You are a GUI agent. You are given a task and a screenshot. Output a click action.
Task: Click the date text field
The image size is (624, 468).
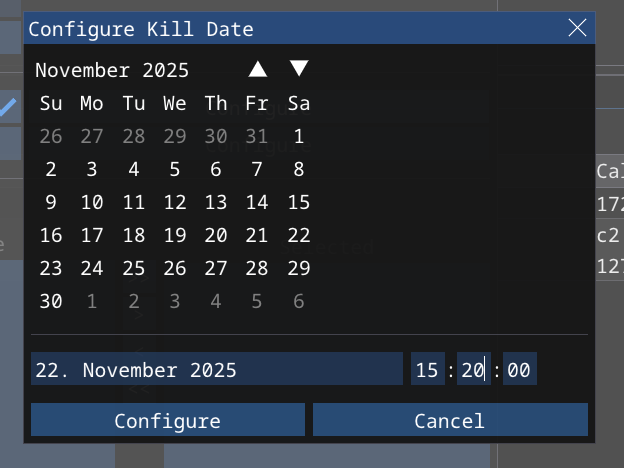pos(216,370)
